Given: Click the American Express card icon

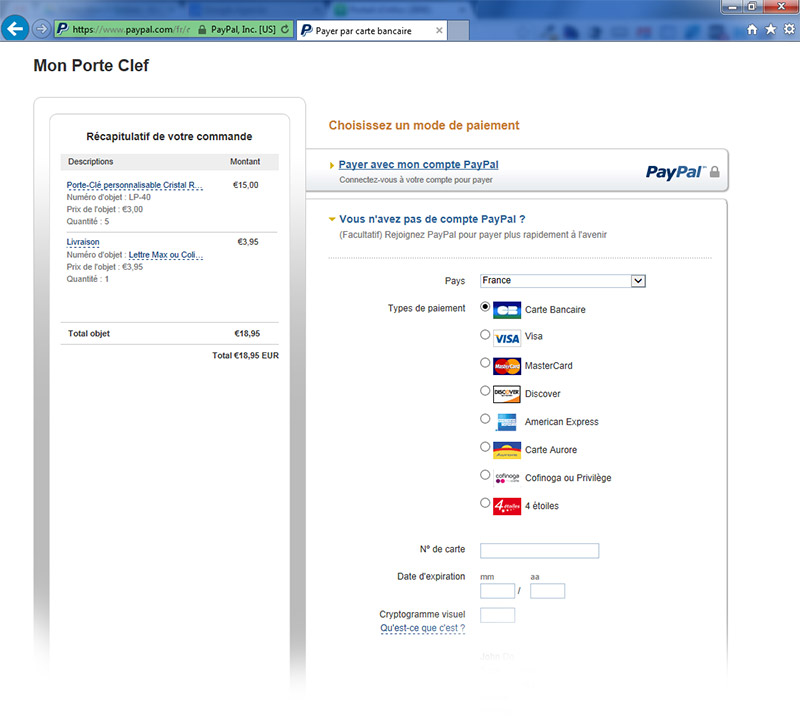Looking at the screenshot, I should point(506,421).
